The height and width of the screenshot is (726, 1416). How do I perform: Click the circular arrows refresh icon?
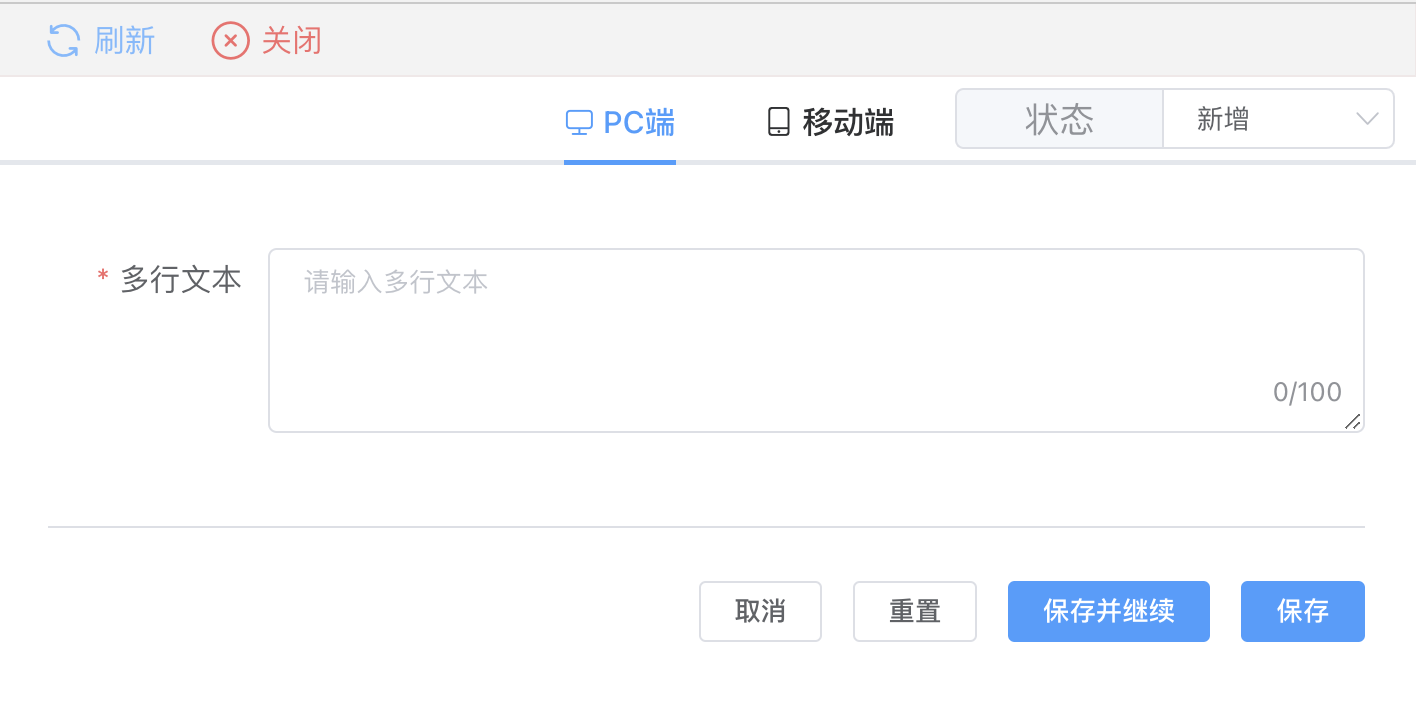[x=64, y=41]
